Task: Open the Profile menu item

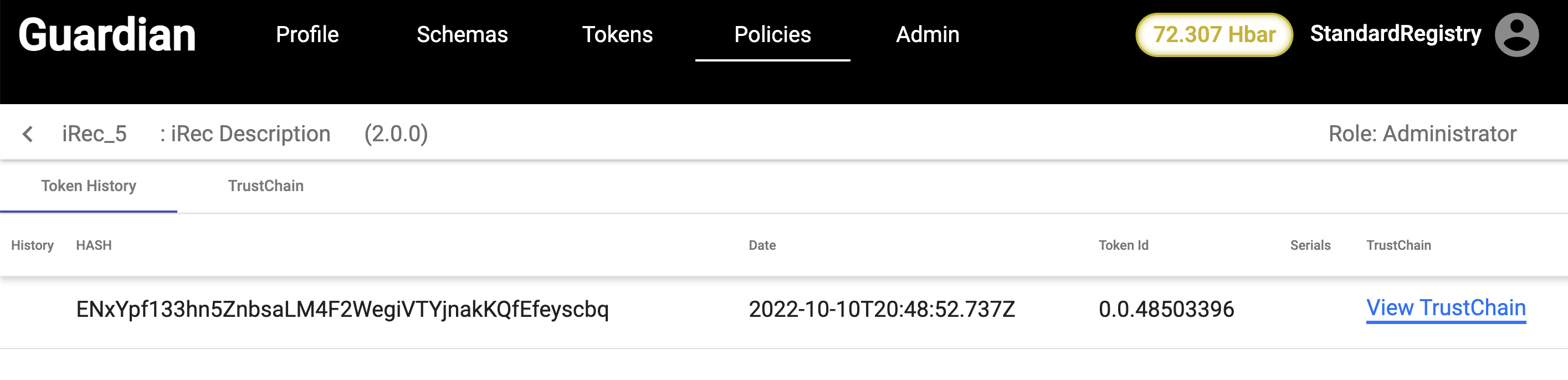Action: pyautogui.click(x=307, y=35)
